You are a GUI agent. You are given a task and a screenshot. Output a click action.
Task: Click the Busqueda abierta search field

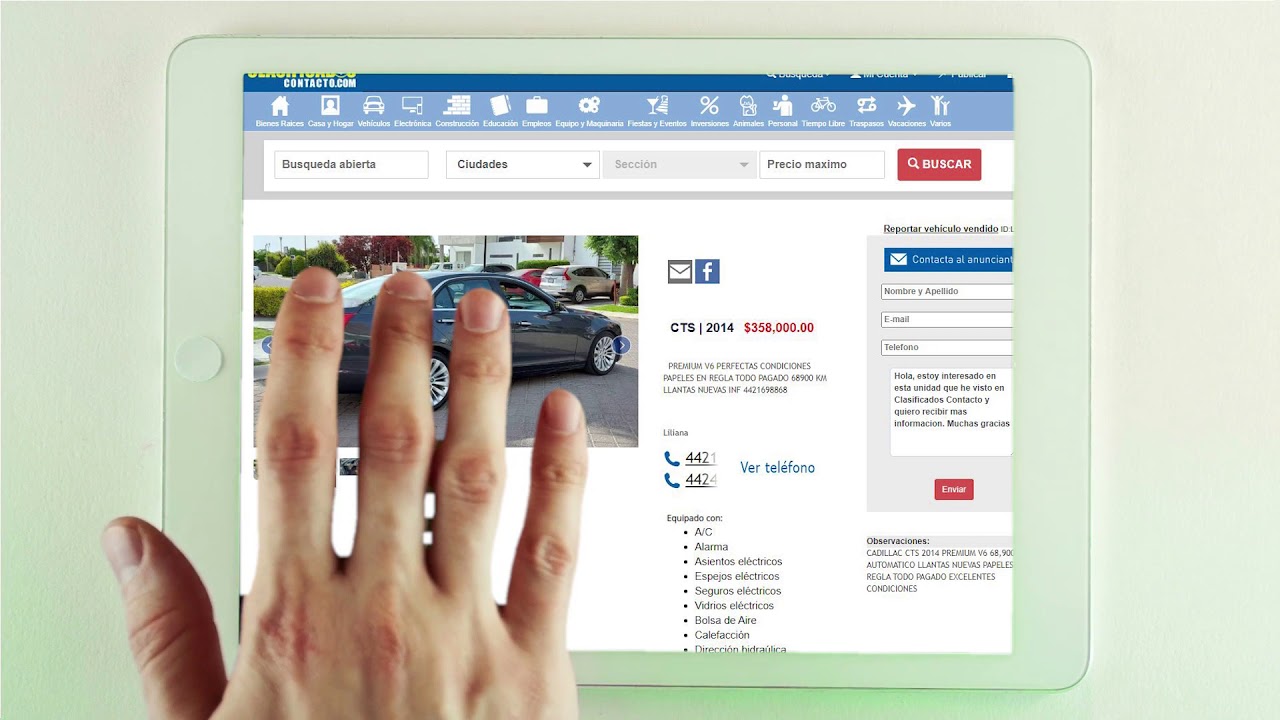[x=351, y=165]
